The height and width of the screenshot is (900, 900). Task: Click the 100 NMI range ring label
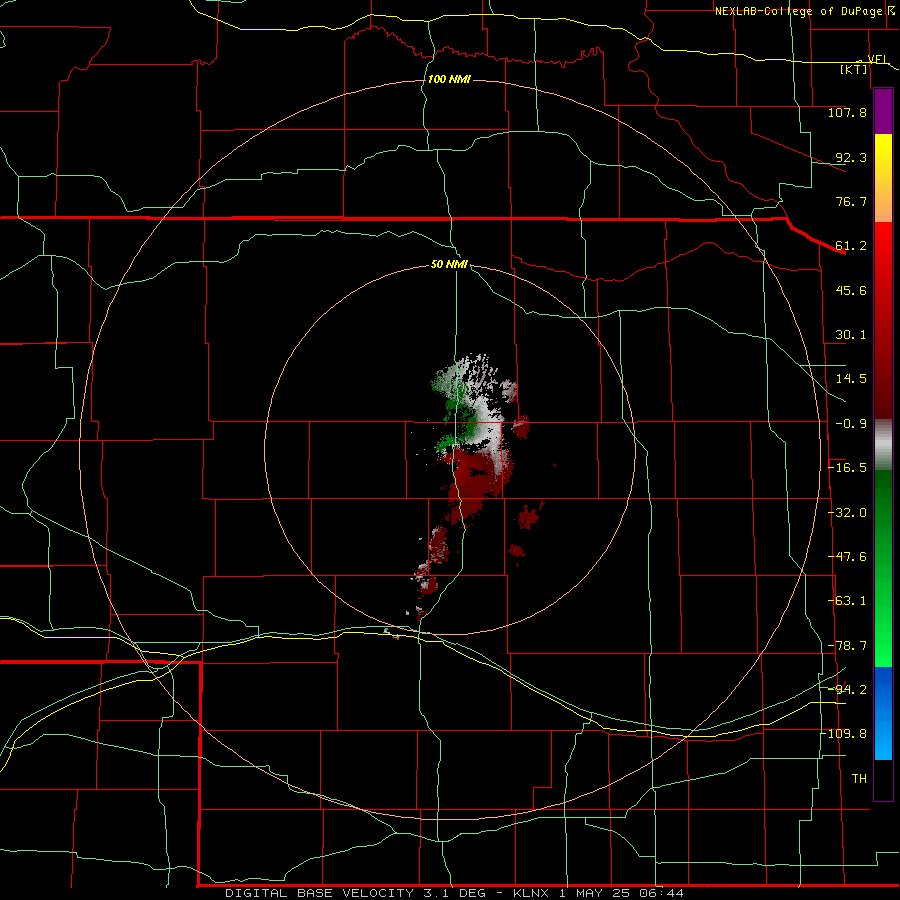(449, 79)
